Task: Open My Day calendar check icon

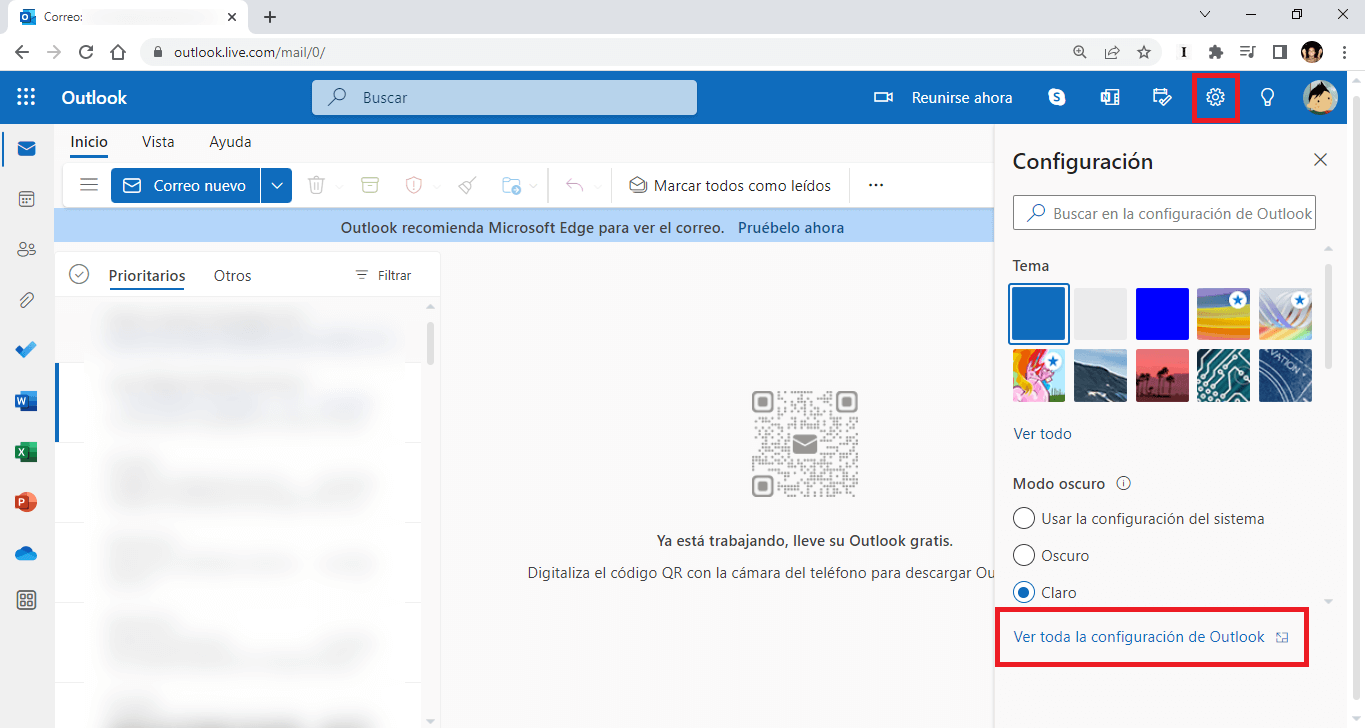Action: 1162,97
